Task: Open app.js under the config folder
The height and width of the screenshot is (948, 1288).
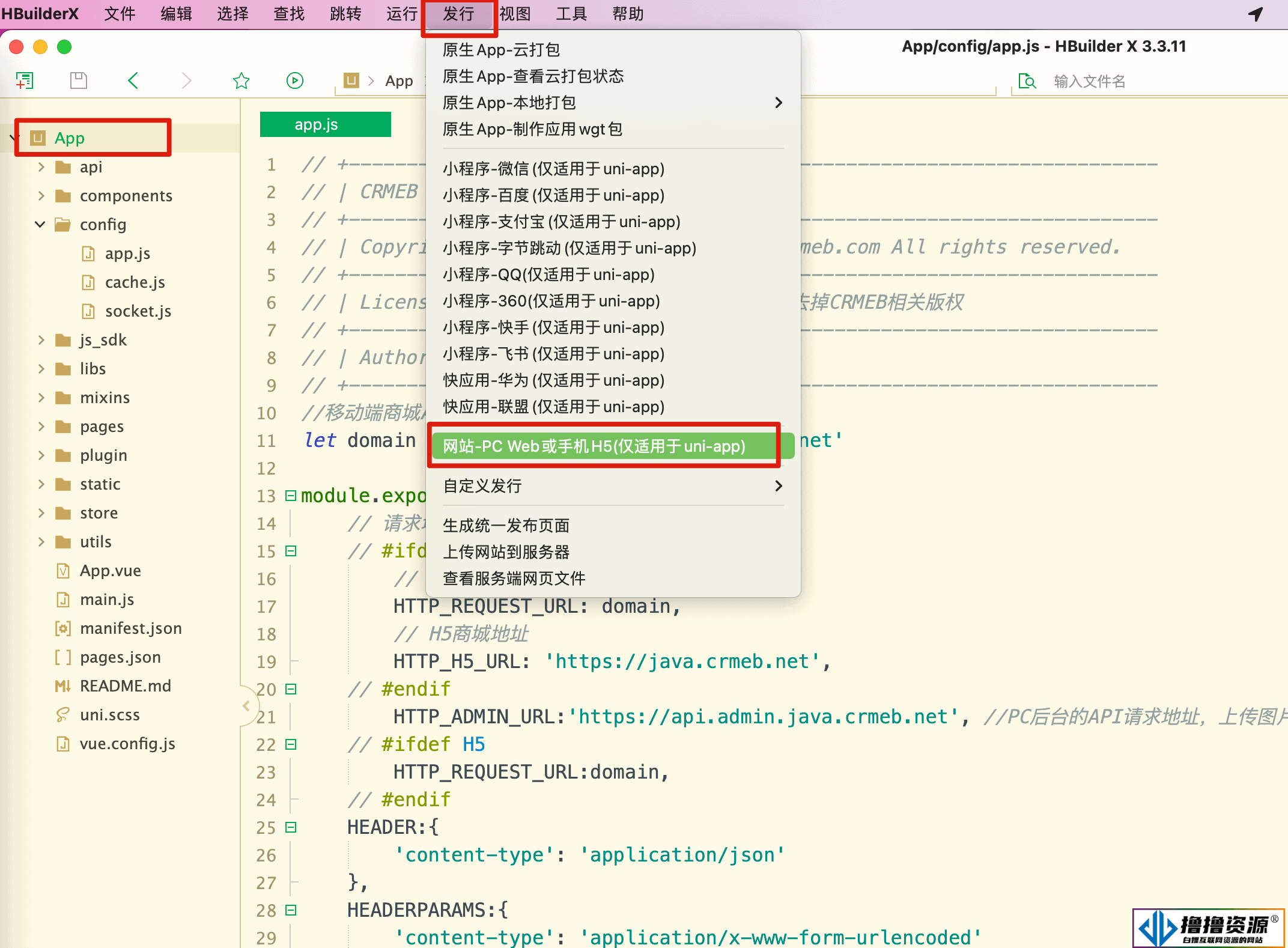Action: (127, 254)
